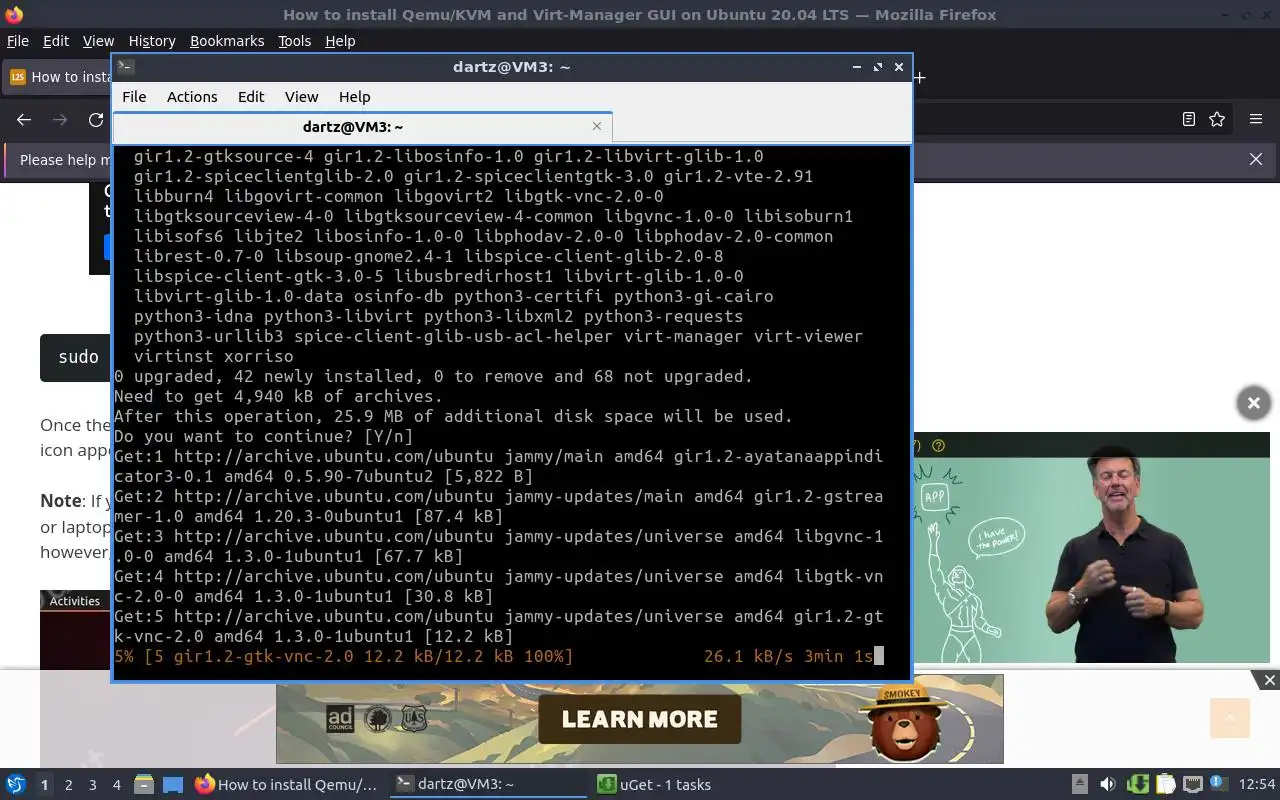Click the 12:54 panel clock
Image resolution: width=1280 pixels, height=800 pixels.
1257,785
